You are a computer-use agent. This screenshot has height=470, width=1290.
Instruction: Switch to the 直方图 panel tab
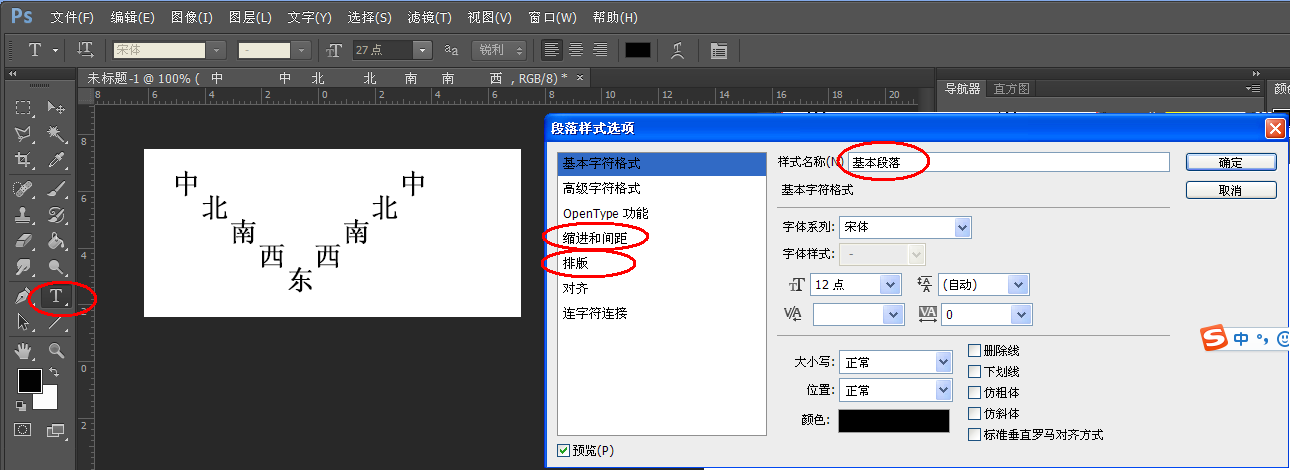[x=1012, y=88]
